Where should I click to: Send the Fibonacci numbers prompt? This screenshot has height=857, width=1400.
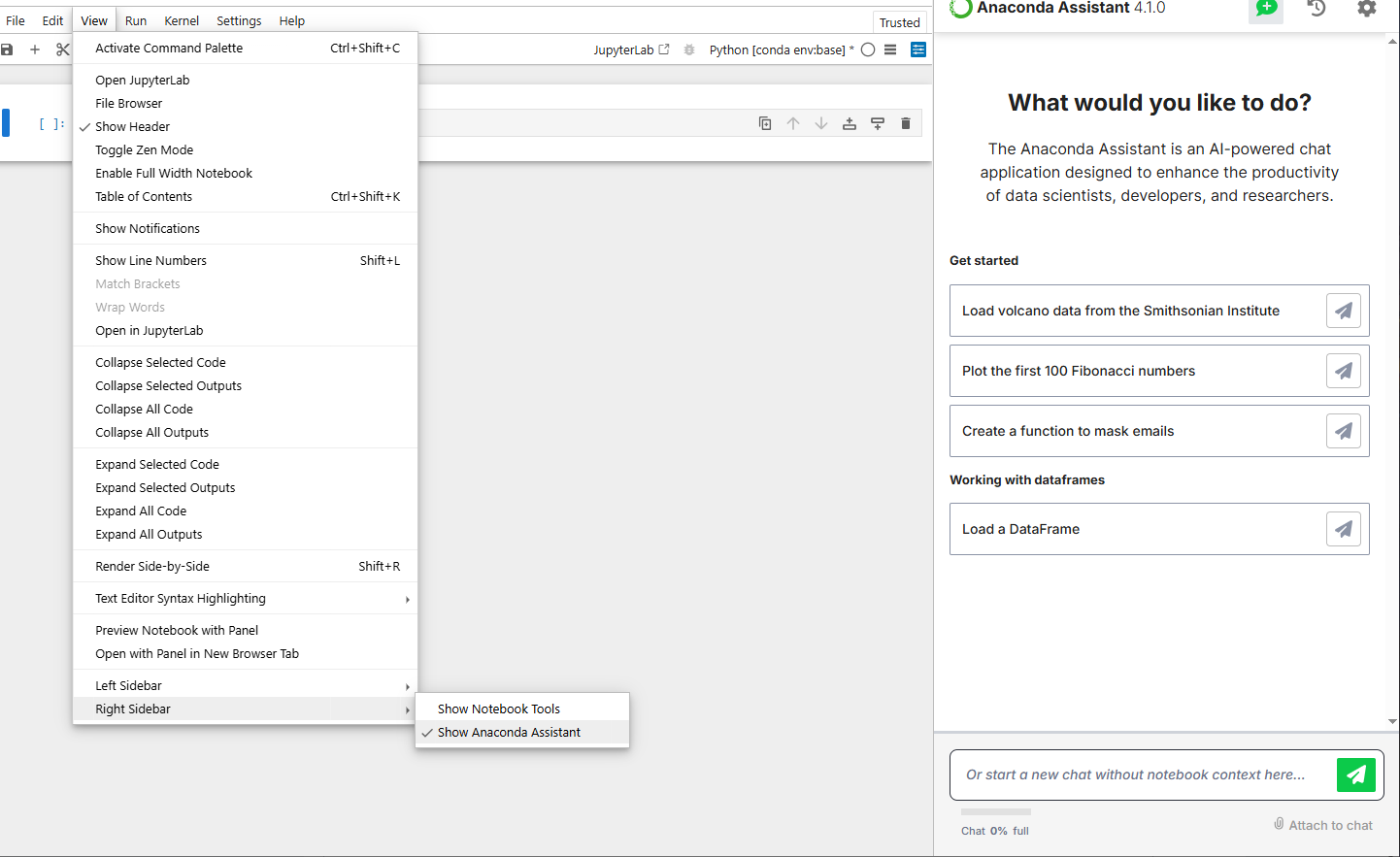point(1343,371)
